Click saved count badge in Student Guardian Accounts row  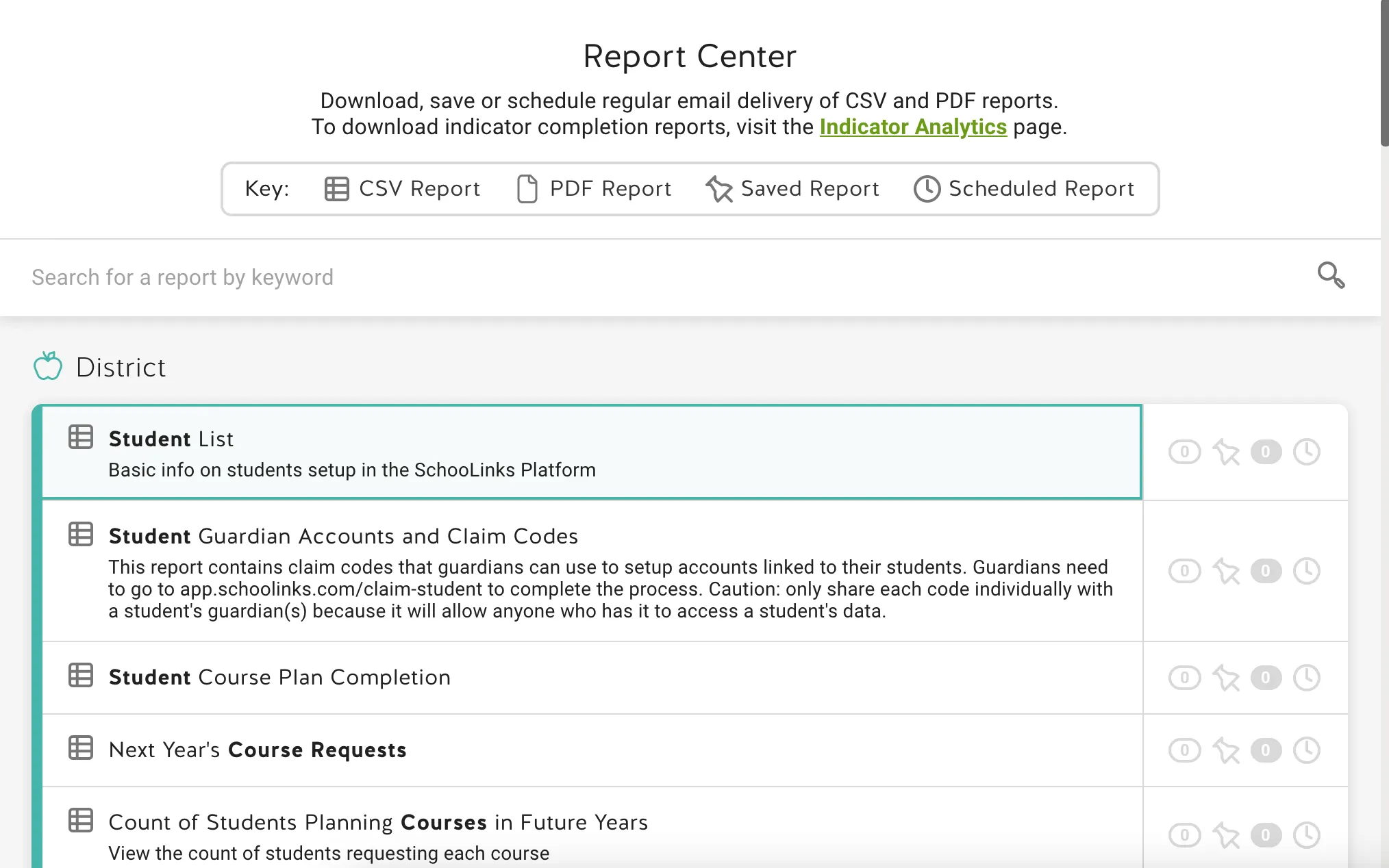1185,571
